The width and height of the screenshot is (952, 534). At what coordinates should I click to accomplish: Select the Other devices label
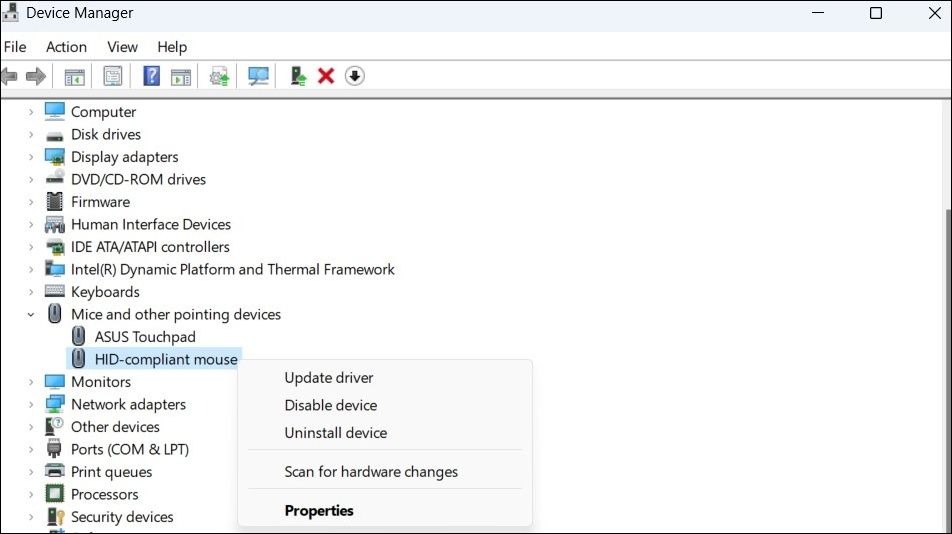pyautogui.click(x=115, y=427)
